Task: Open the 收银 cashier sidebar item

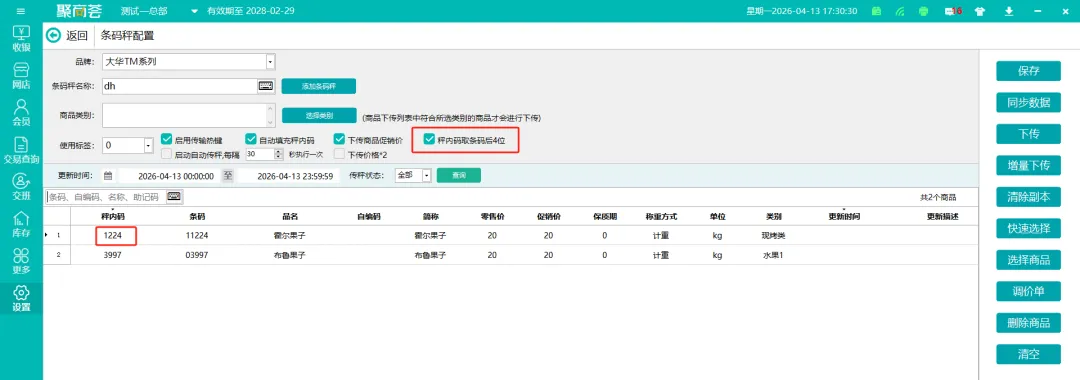Action: pos(21,40)
